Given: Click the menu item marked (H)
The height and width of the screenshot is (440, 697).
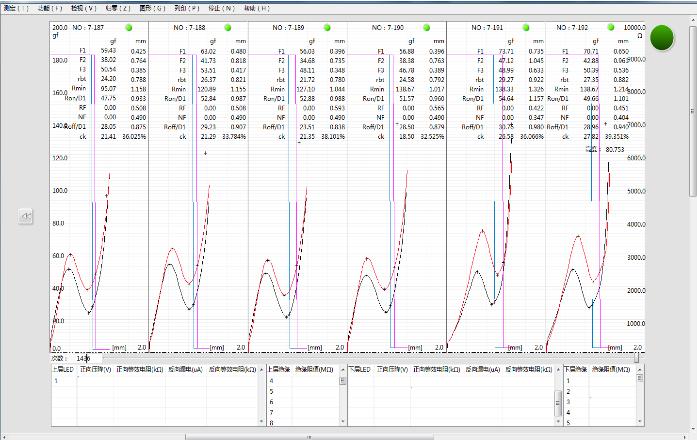Looking at the screenshot, I should [x=257, y=7].
